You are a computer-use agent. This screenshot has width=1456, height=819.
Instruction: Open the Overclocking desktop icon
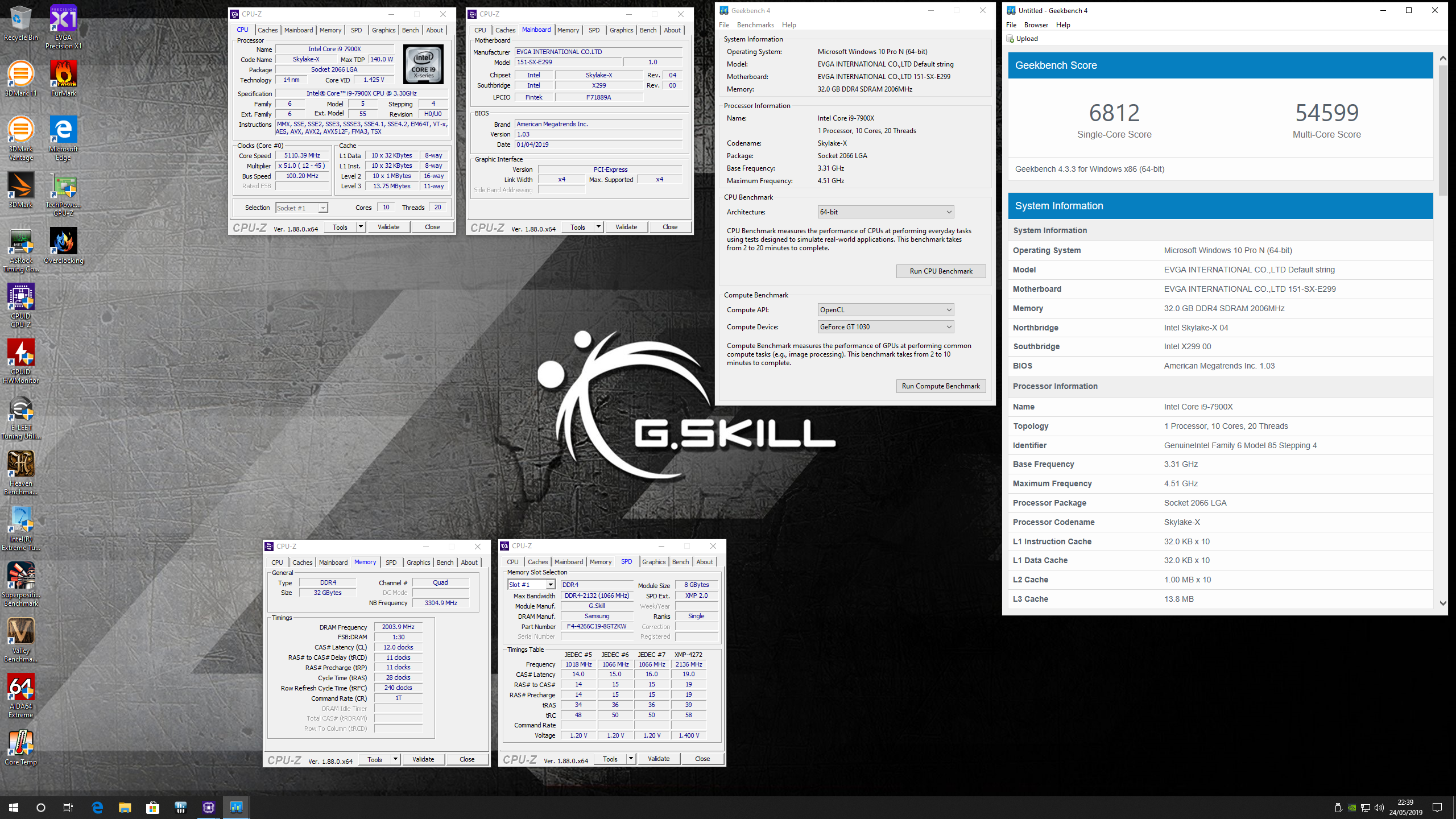click(63, 246)
